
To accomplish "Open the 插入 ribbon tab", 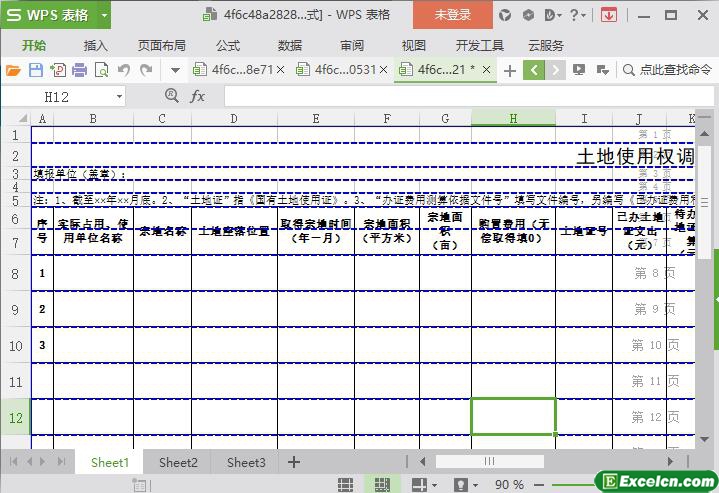I will (95, 45).
